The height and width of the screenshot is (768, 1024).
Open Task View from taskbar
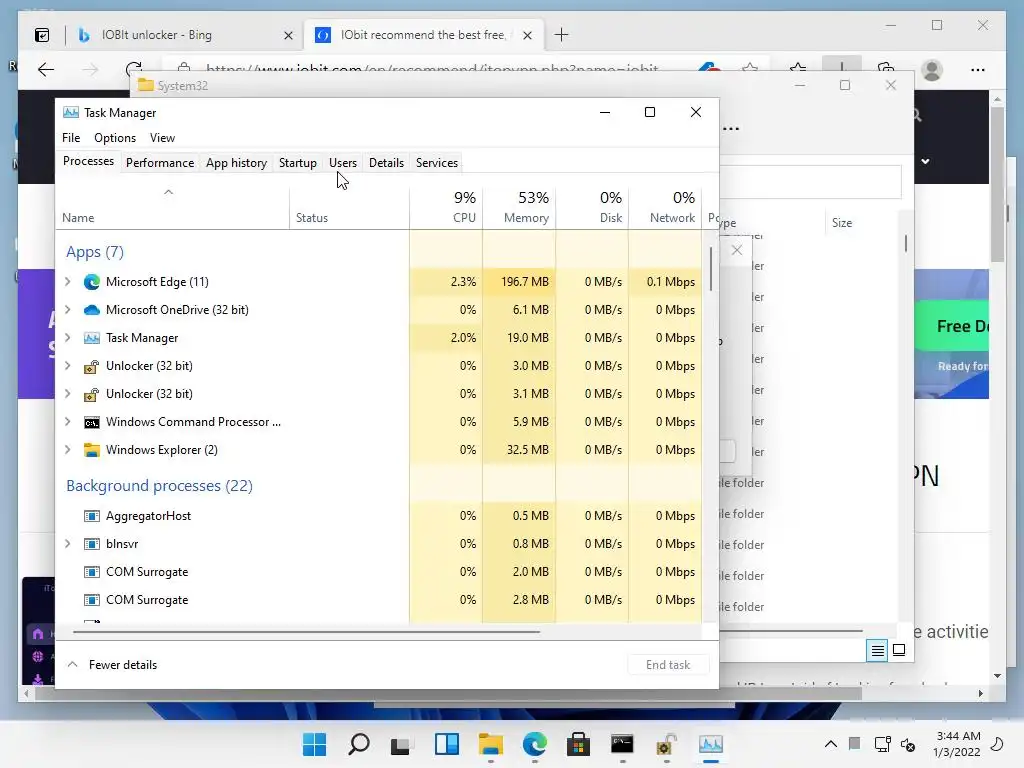point(402,744)
